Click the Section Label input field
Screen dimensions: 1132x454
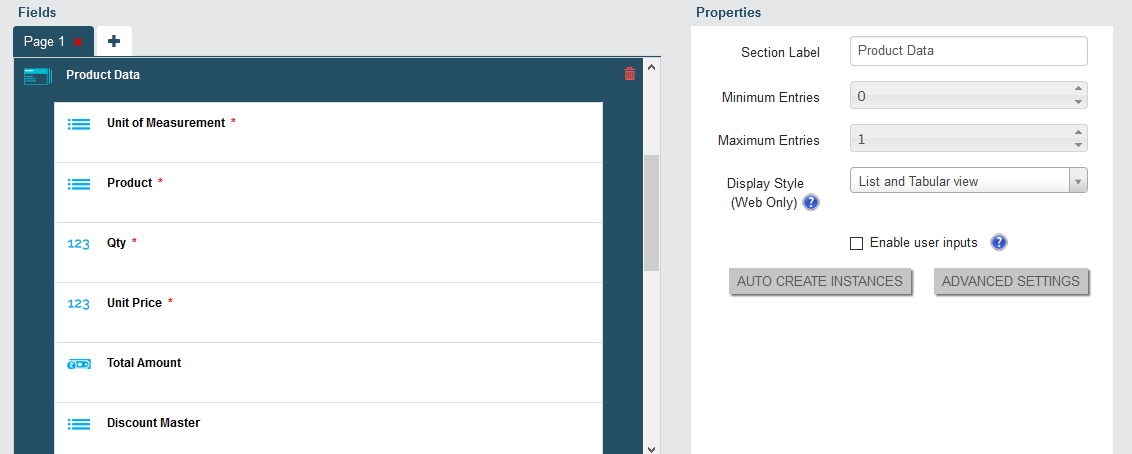(969, 51)
